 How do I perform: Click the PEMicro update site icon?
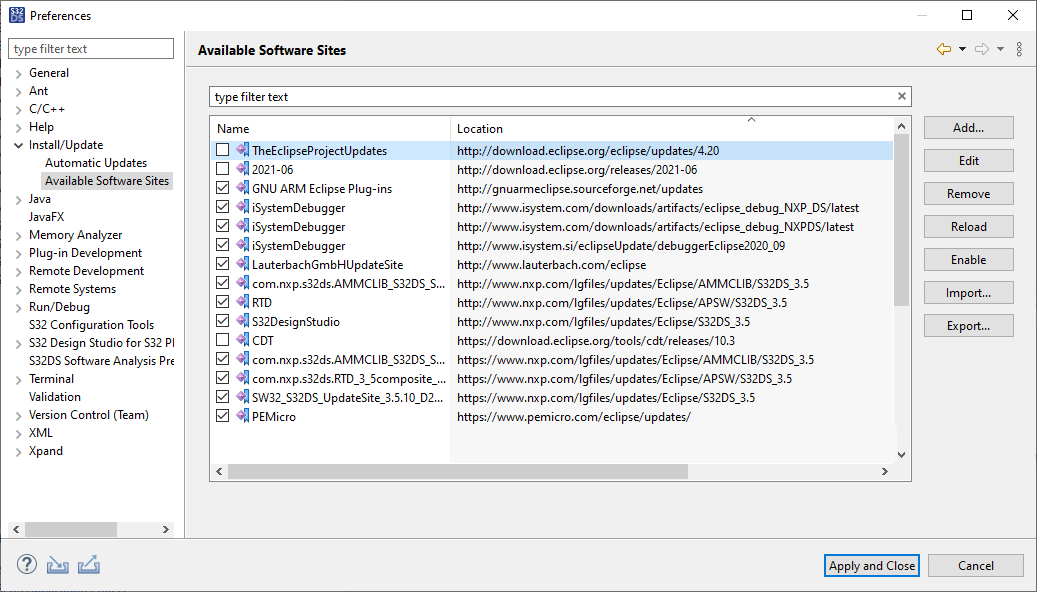tap(241, 416)
